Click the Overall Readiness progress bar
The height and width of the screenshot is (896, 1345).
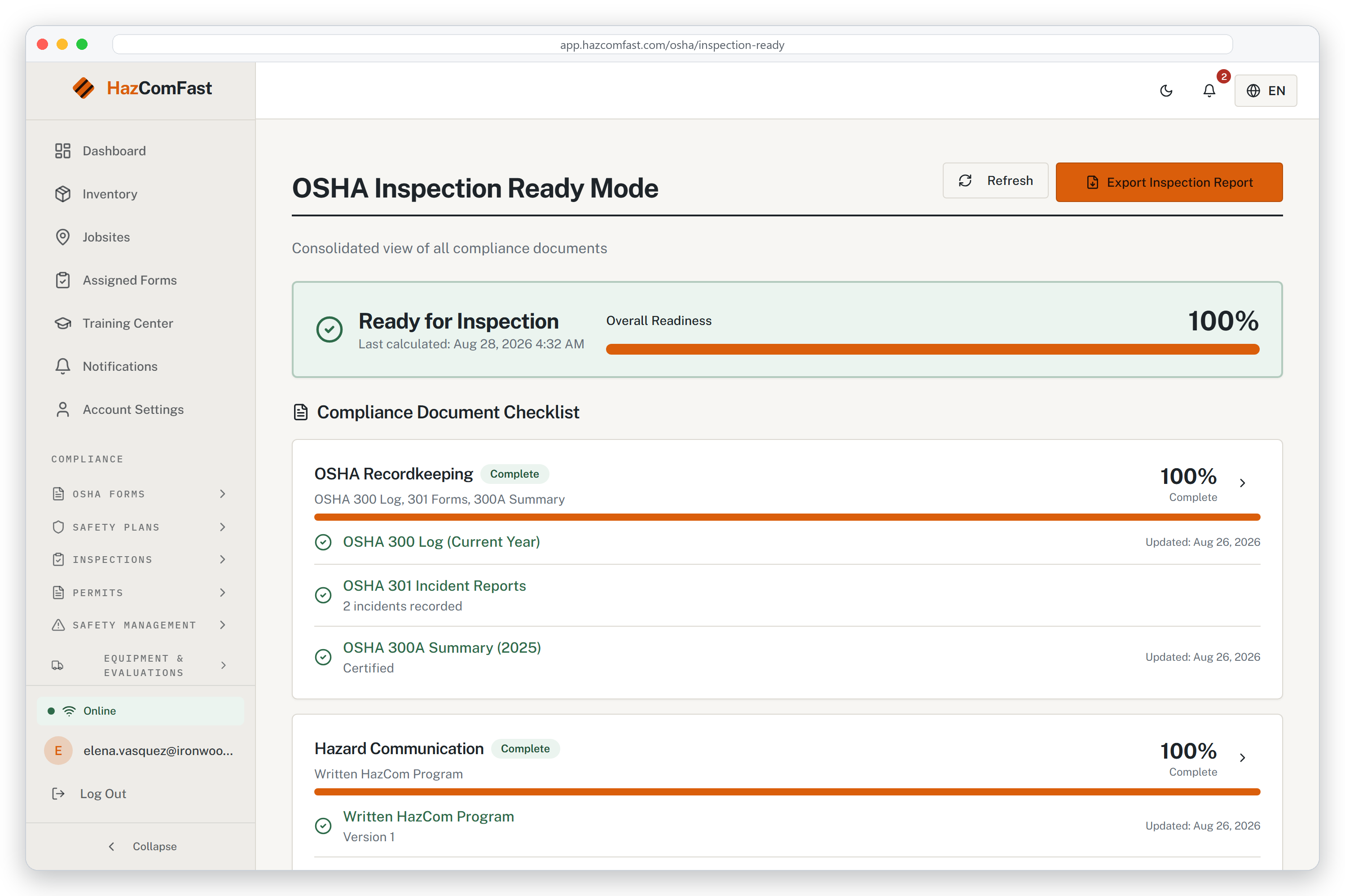click(x=932, y=349)
